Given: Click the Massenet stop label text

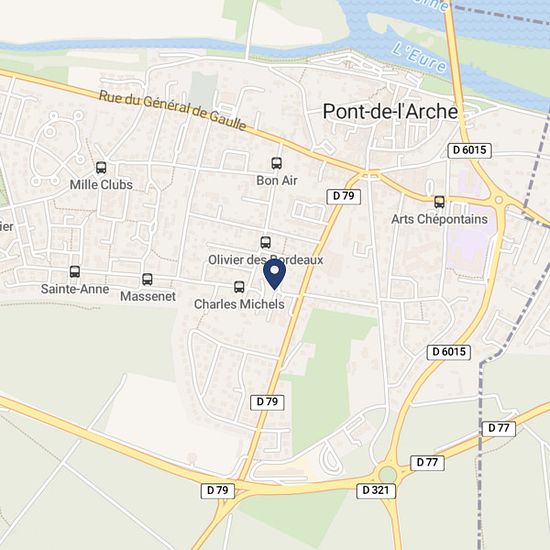Looking at the screenshot, I should click(148, 296).
